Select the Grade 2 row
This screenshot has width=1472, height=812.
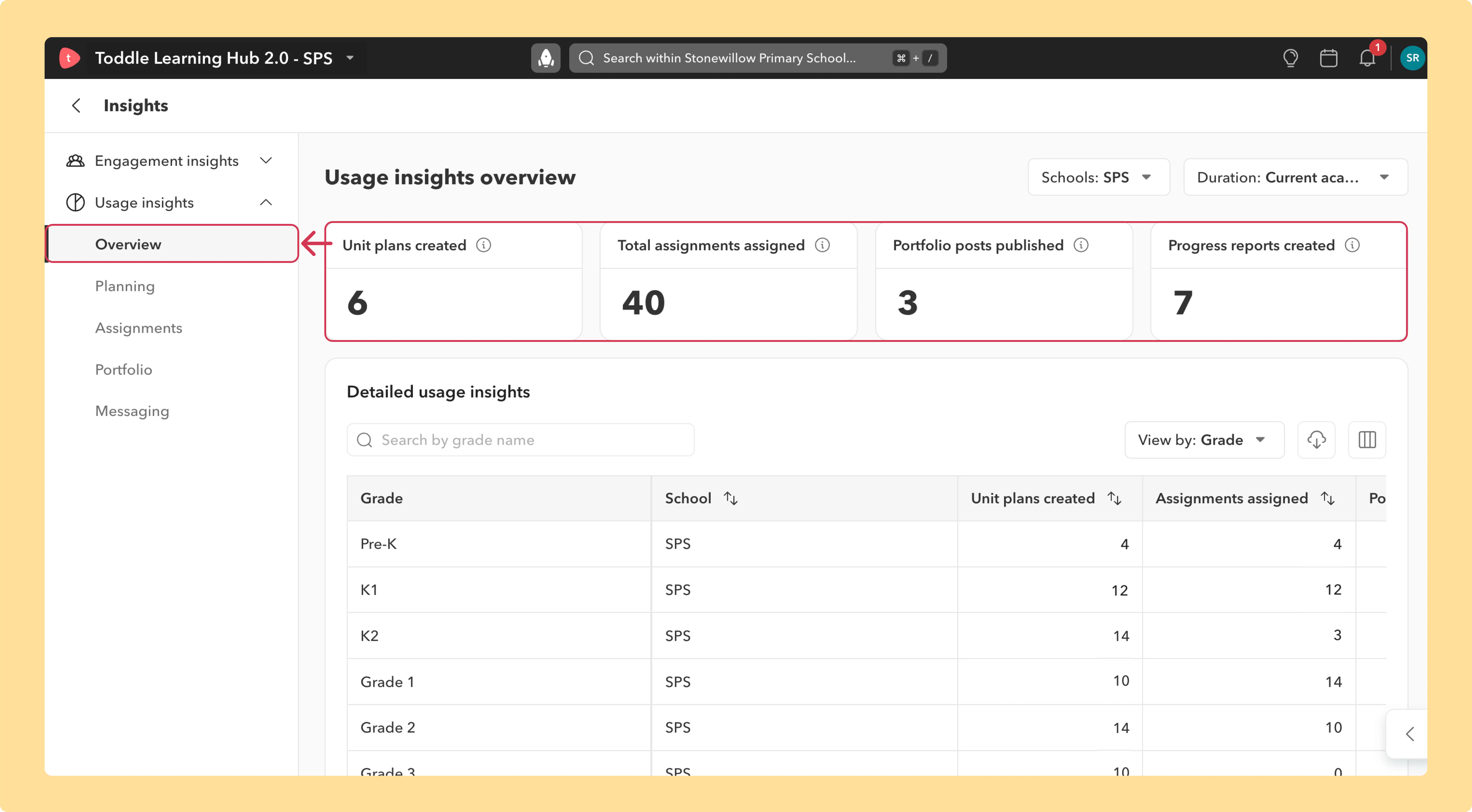coord(866,727)
